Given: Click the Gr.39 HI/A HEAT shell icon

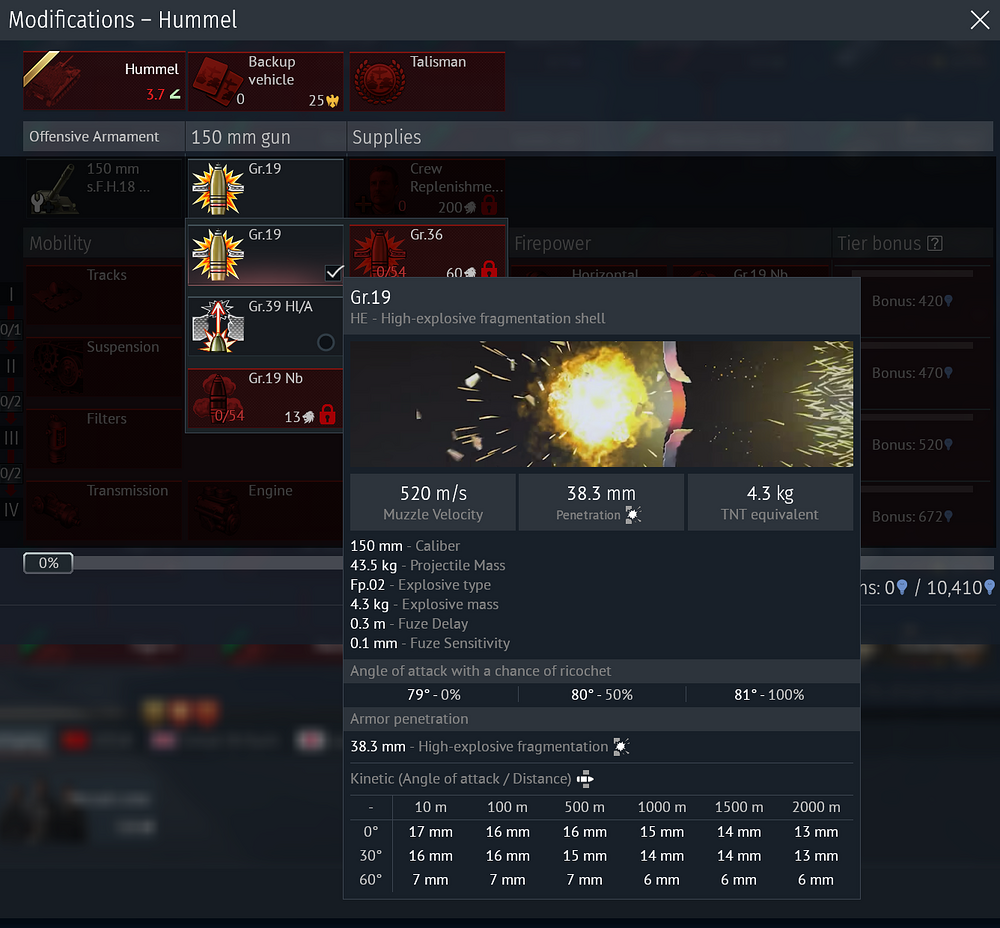Looking at the screenshot, I should point(218,326).
